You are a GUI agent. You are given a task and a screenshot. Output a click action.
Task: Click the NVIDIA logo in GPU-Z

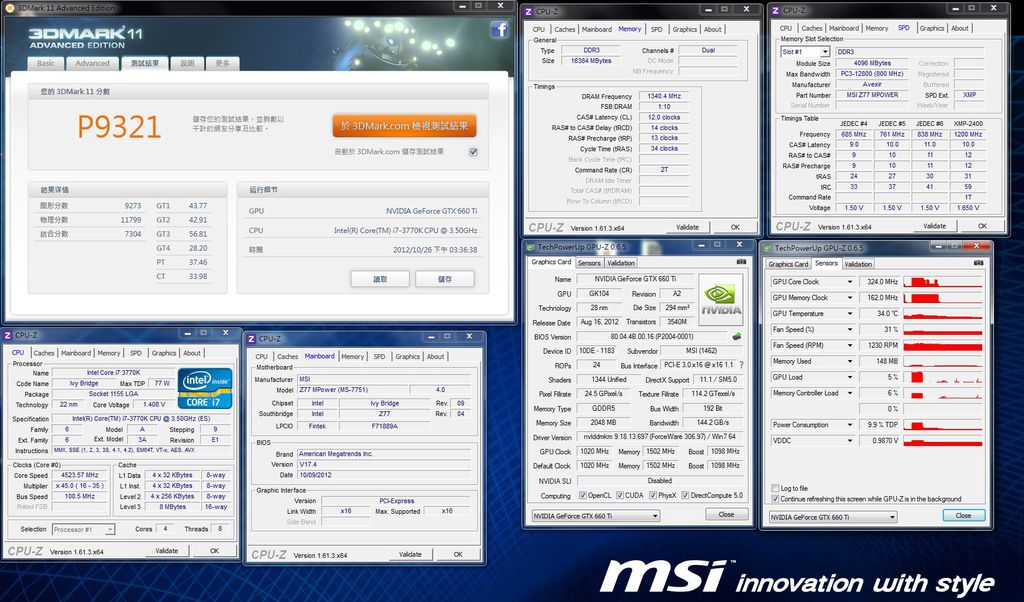click(x=720, y=298)
